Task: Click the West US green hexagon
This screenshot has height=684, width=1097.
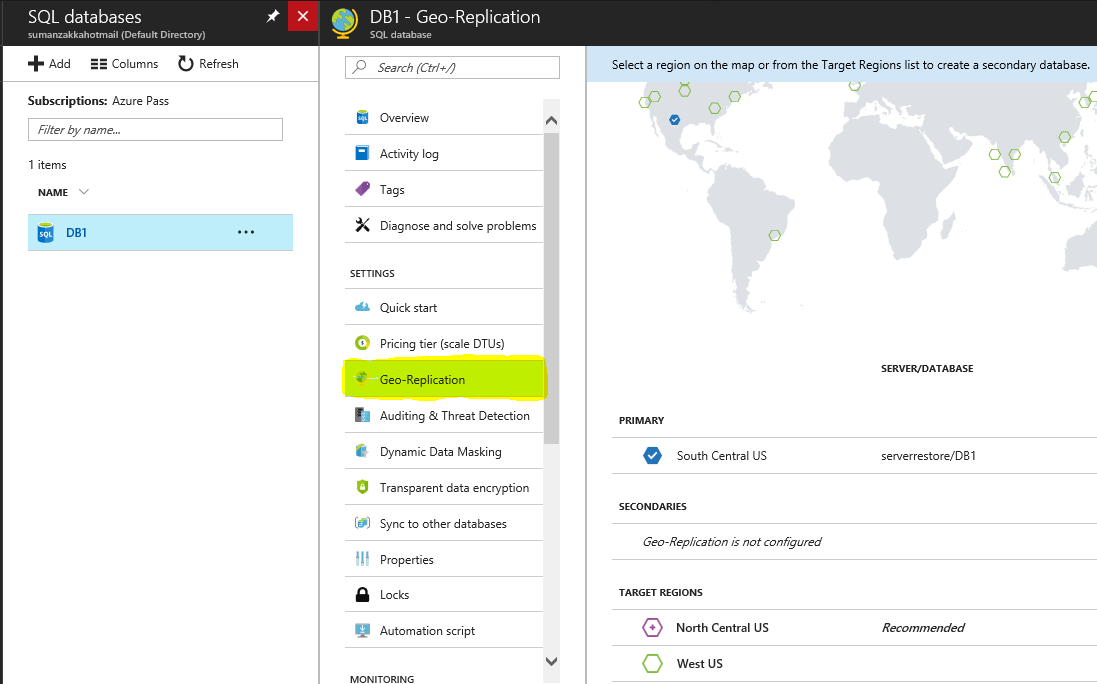Action: pos(652,663)
